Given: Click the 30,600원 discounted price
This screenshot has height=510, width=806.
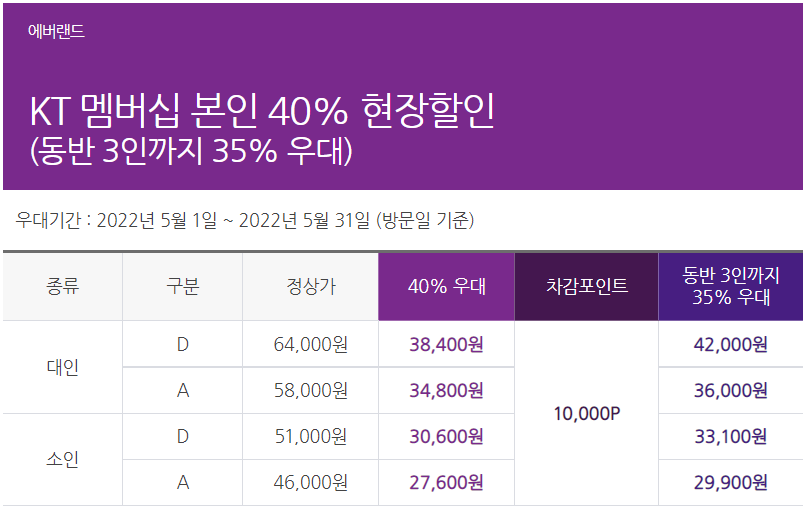Looking at the screenshot, I should coord(447,436).
